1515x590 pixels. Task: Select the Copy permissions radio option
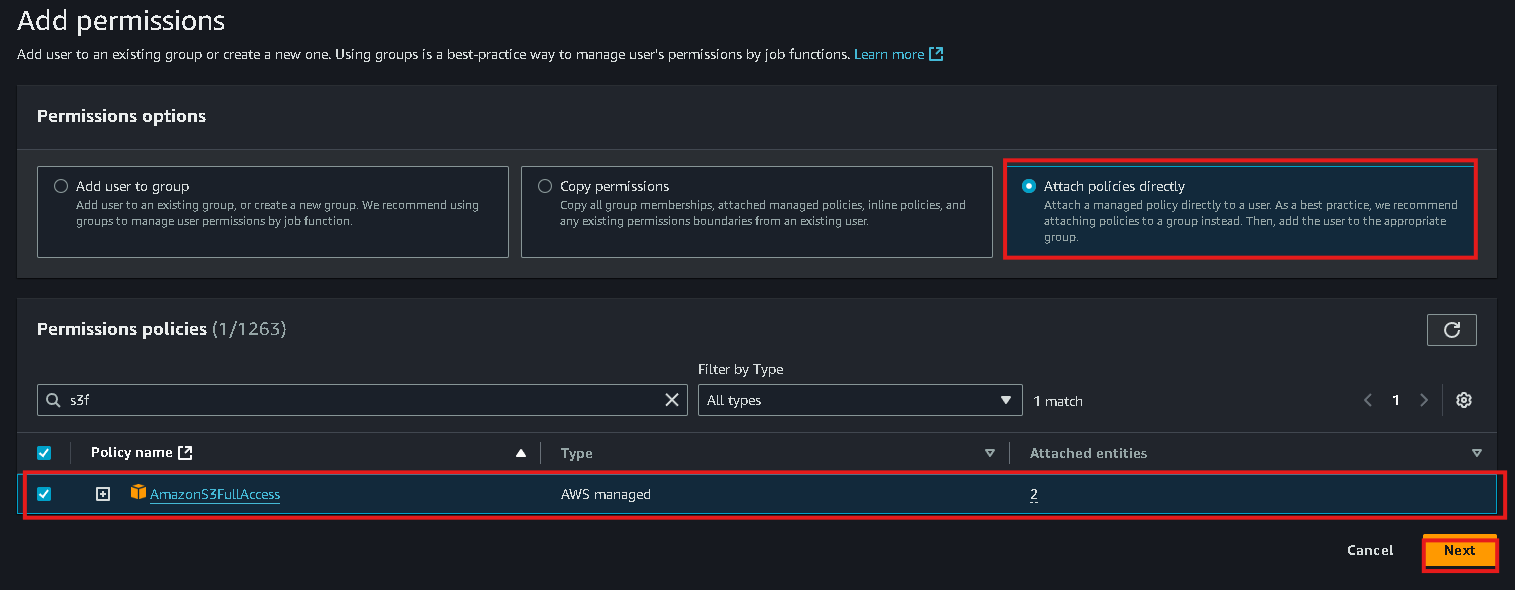pos(545,186)
